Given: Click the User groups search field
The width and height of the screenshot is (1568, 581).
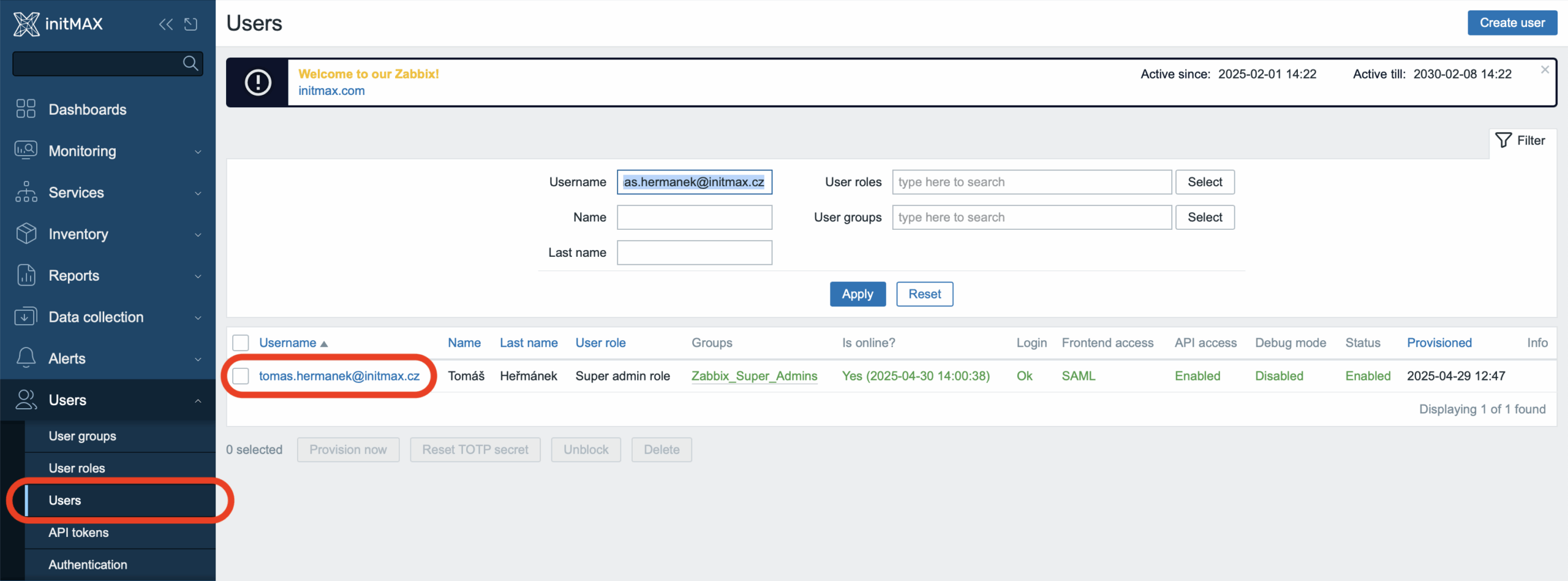Looking at the screenshot, I should 1031,217.
